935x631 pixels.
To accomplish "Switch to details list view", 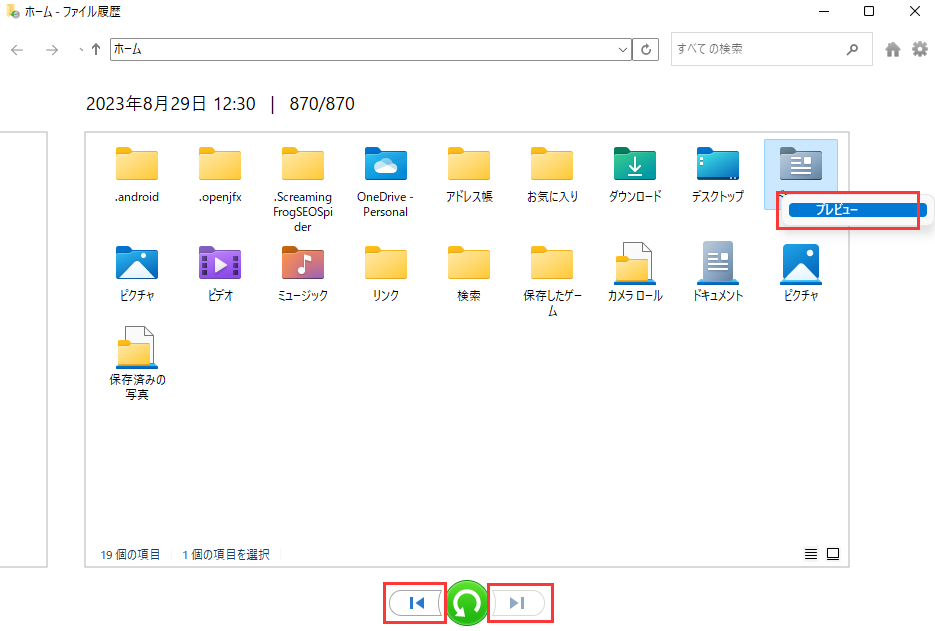I will coord(811,554).
